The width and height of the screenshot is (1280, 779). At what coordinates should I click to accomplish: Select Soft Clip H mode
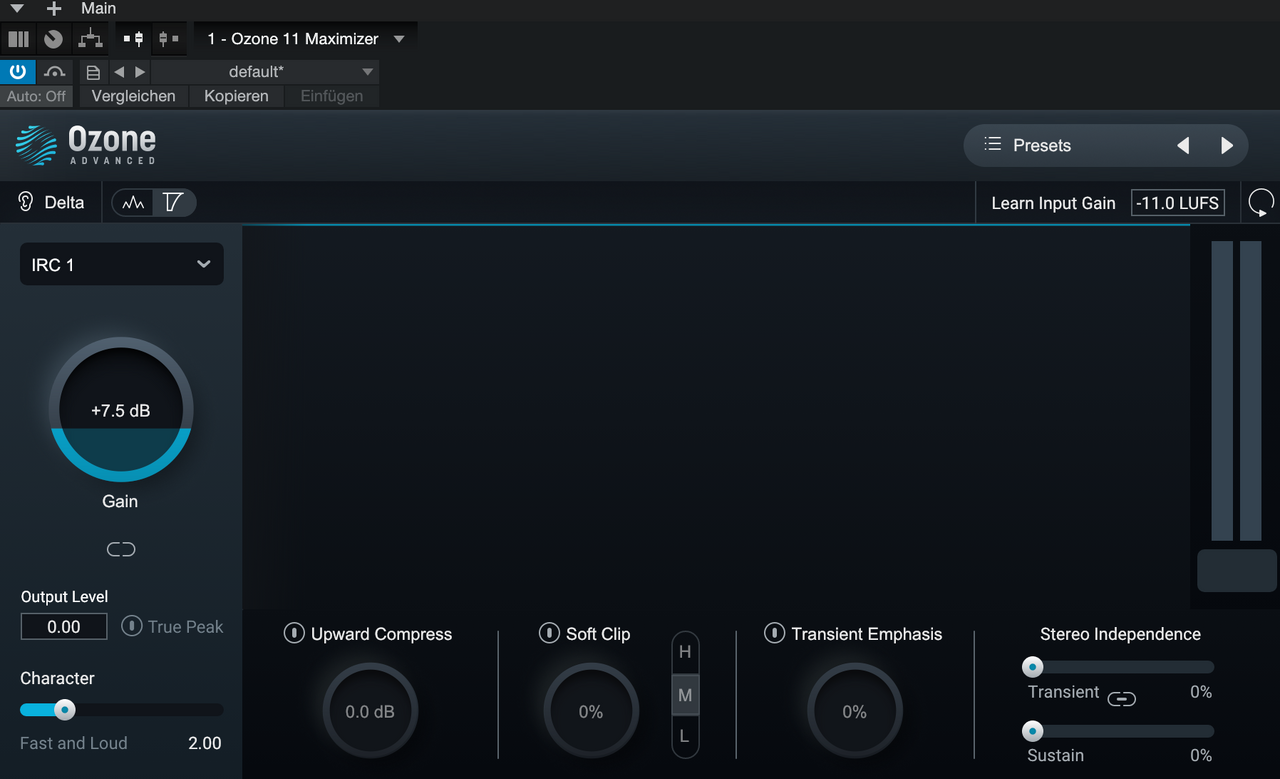(685, 652)
